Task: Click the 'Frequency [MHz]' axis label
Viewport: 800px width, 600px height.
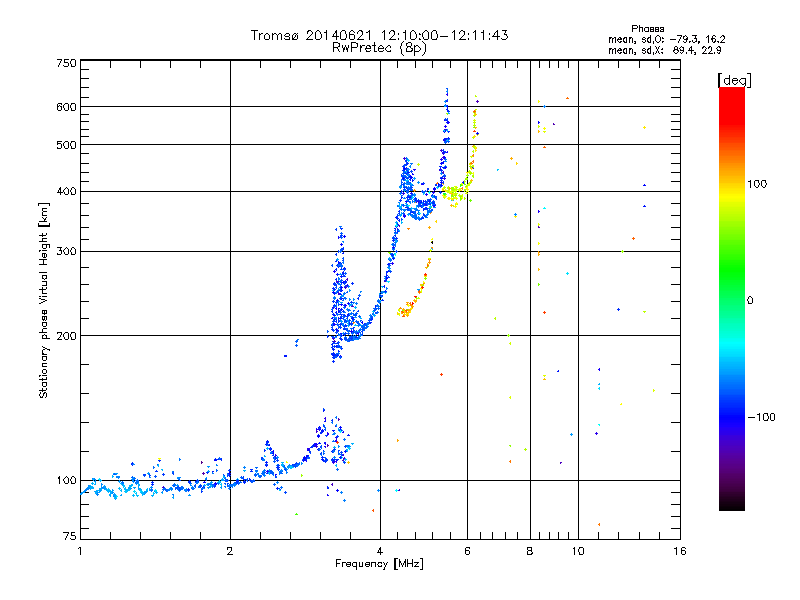Action: click(x=379, y=564)
